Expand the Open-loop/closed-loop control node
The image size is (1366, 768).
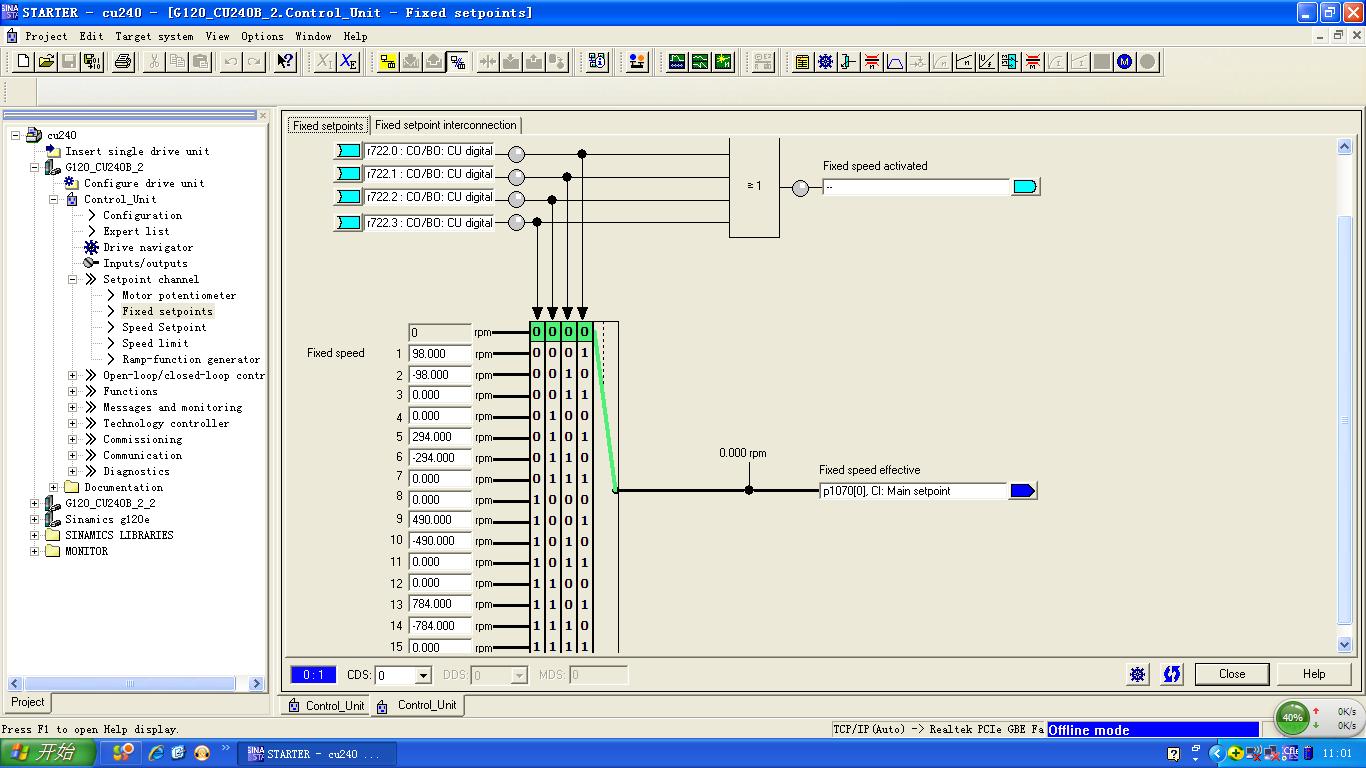[x=73, y=375]
